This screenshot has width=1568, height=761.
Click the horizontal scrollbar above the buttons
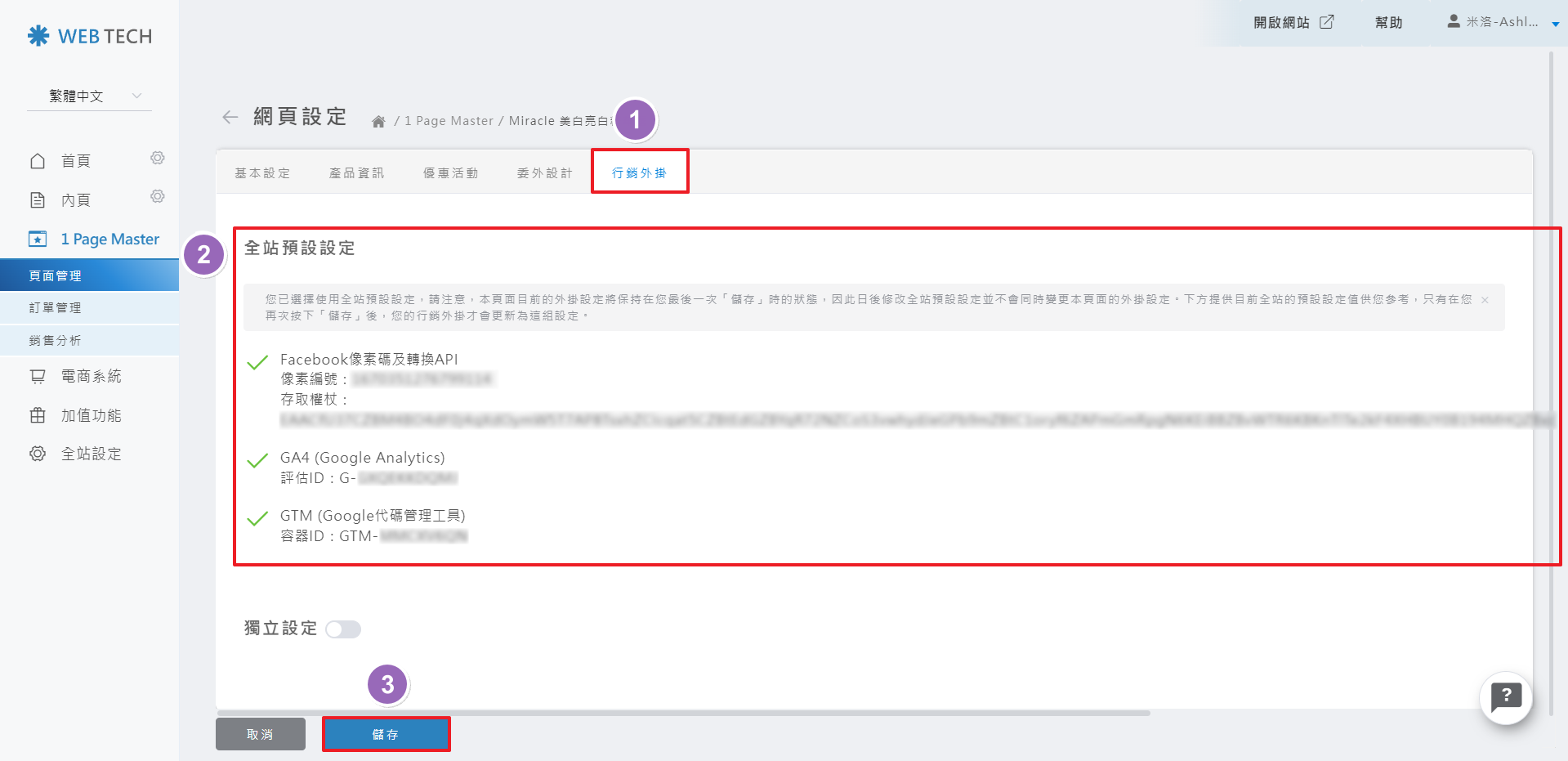coord(683,713)
